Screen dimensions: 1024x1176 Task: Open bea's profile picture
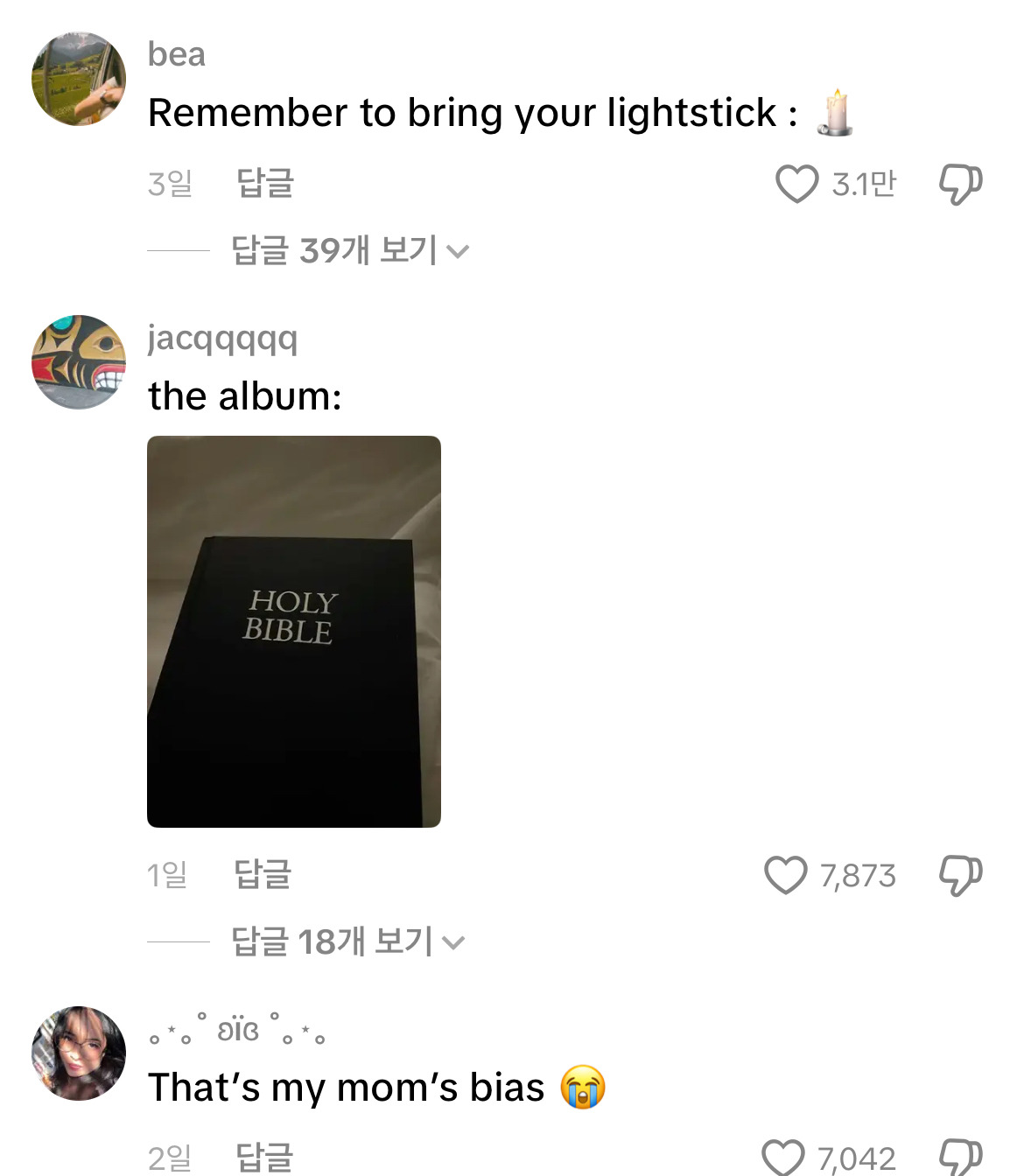pos(79,79)
